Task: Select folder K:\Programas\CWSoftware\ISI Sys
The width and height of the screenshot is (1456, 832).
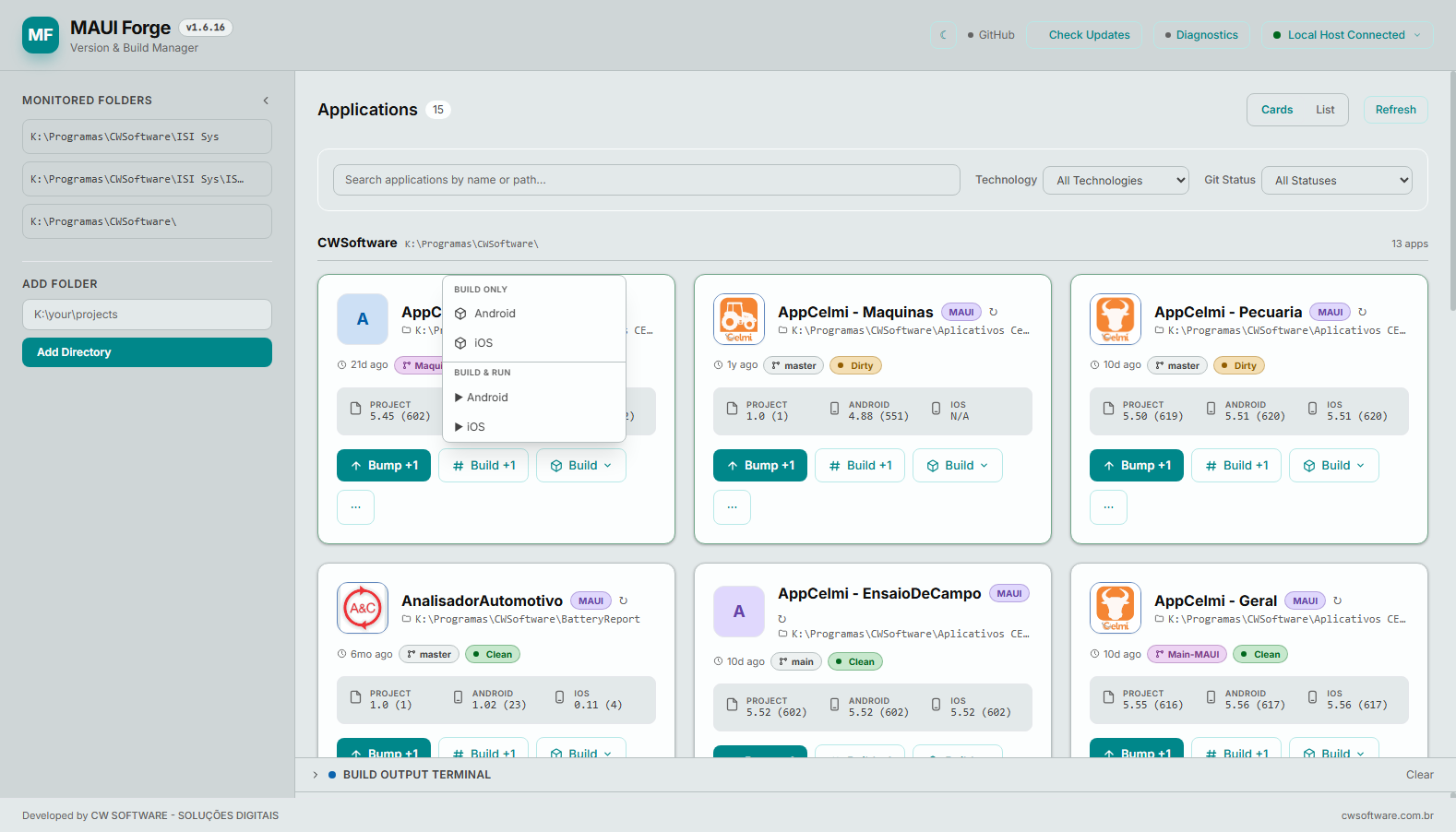Action: (x=147, y=137)
